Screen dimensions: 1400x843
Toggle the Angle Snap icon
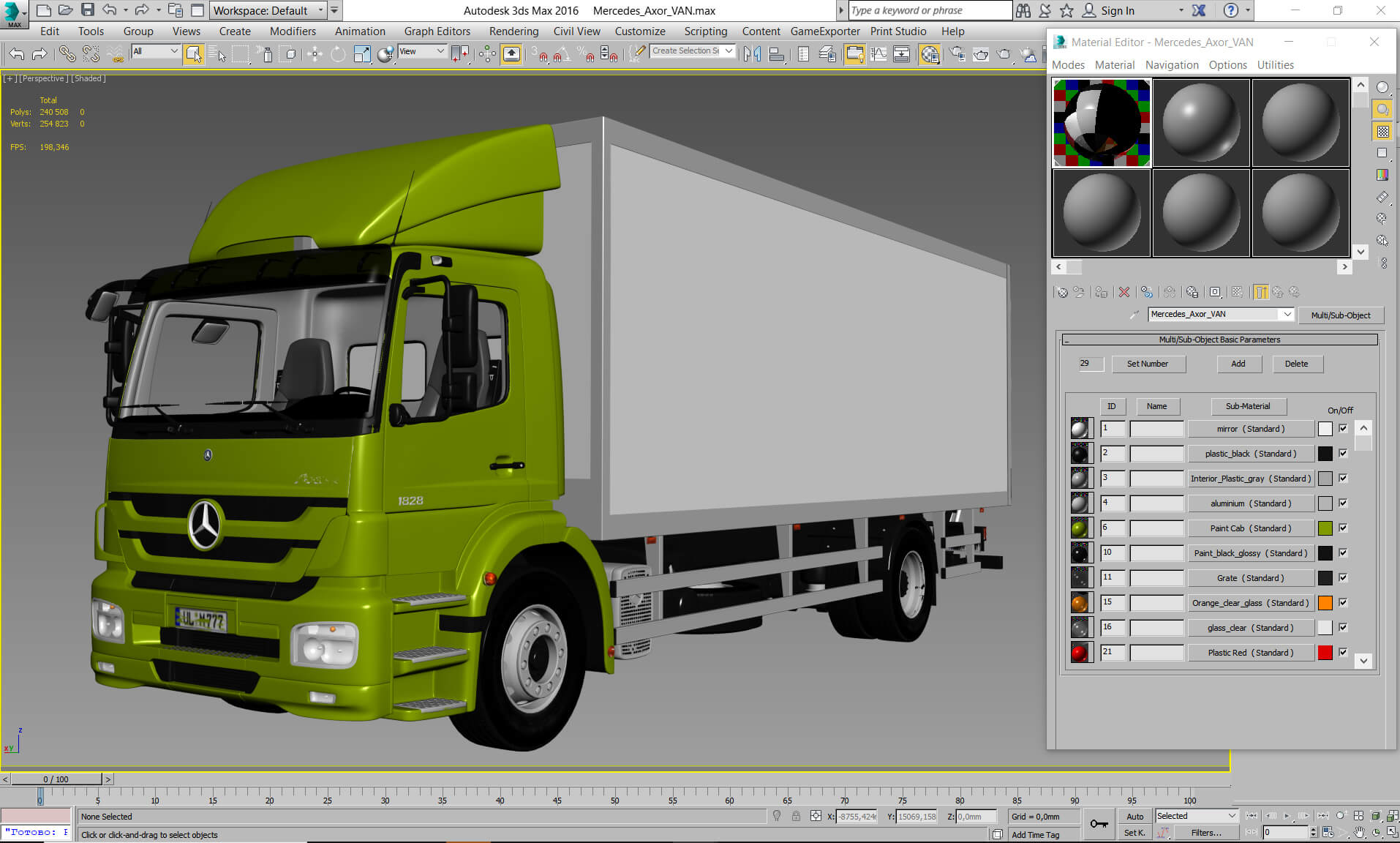pos(560,53)
